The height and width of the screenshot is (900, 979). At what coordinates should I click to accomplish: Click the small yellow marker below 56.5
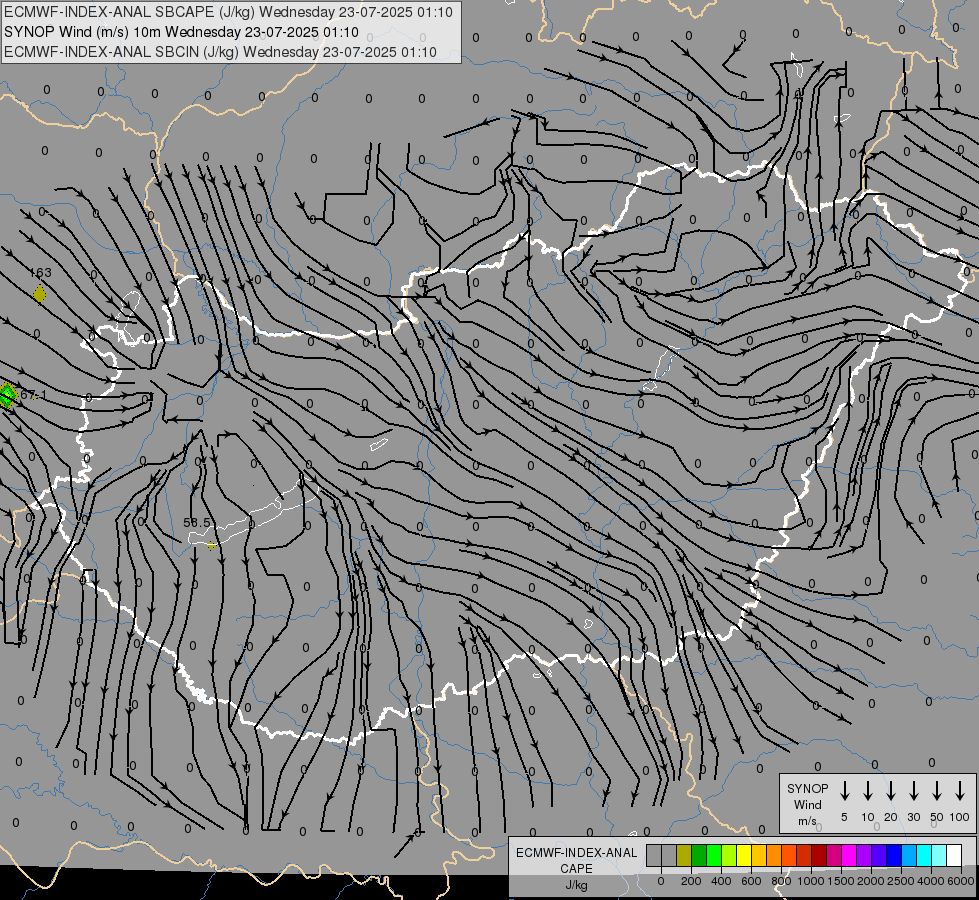[212, 546]
